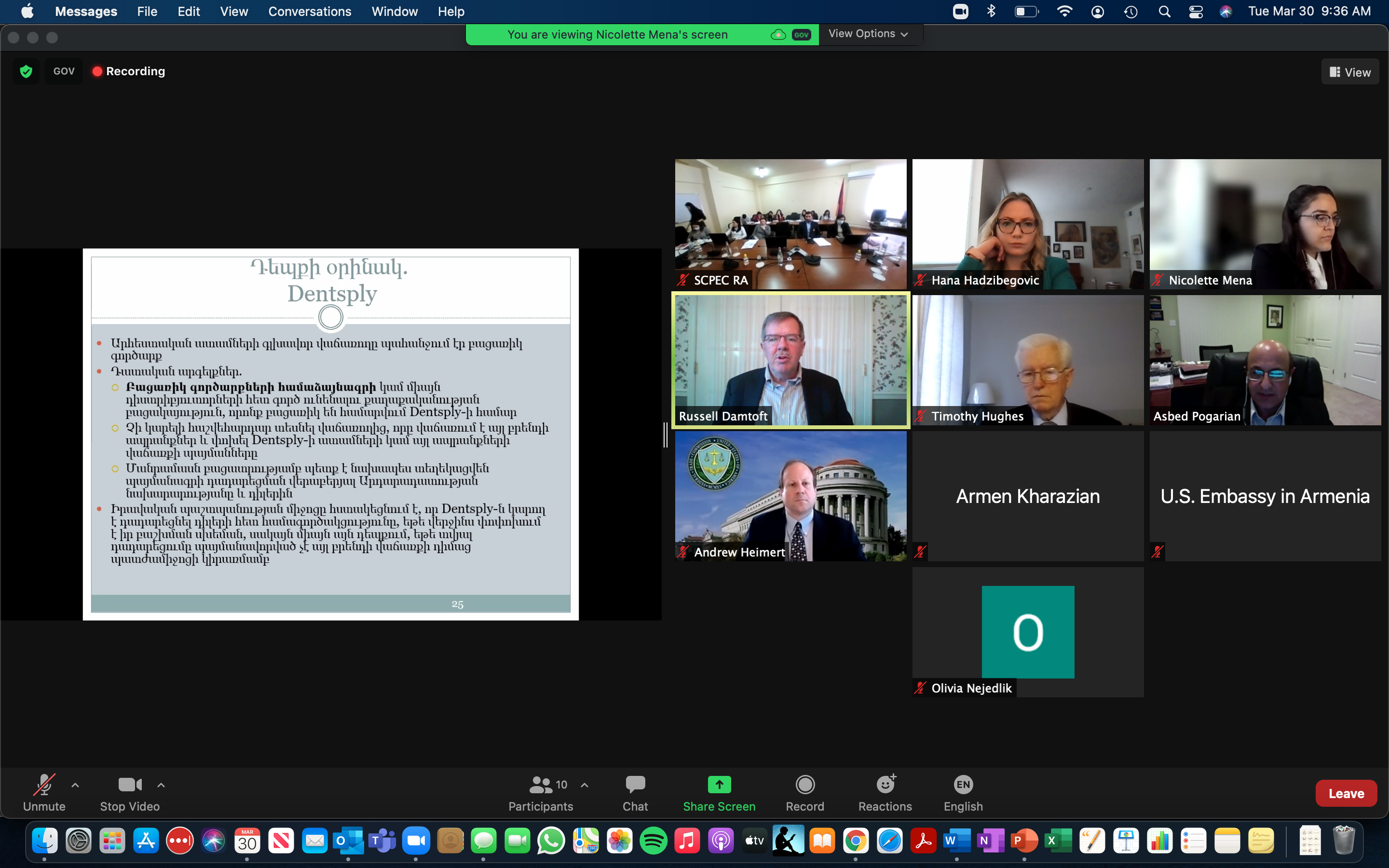Click the Reactions smiley icon
This screenshot has width=1389, height=868.
point(885,785)
